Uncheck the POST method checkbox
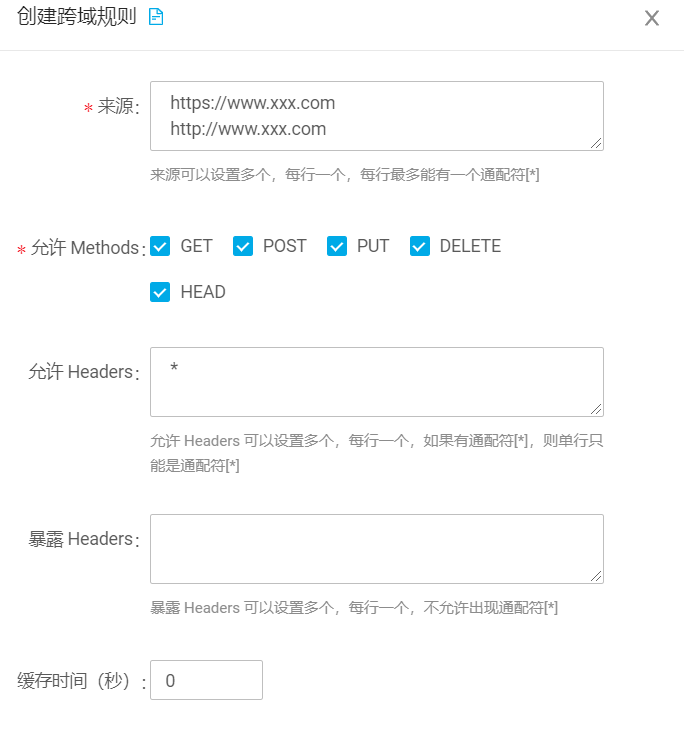This screenshot has height=746, width=684. tap(243, 246)
